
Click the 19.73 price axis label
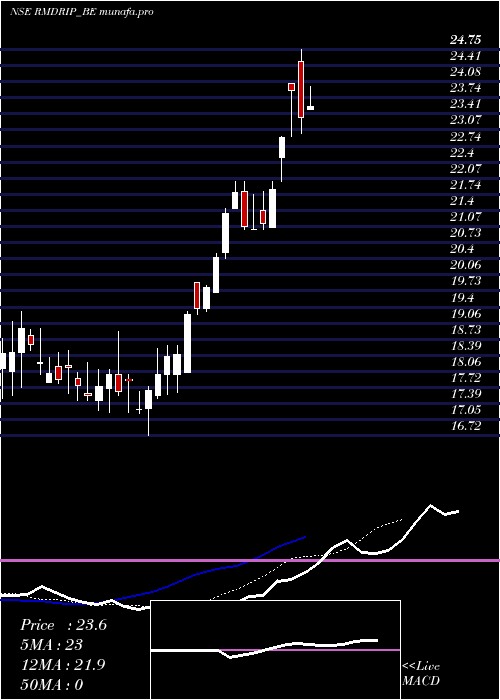pos(466,281)
